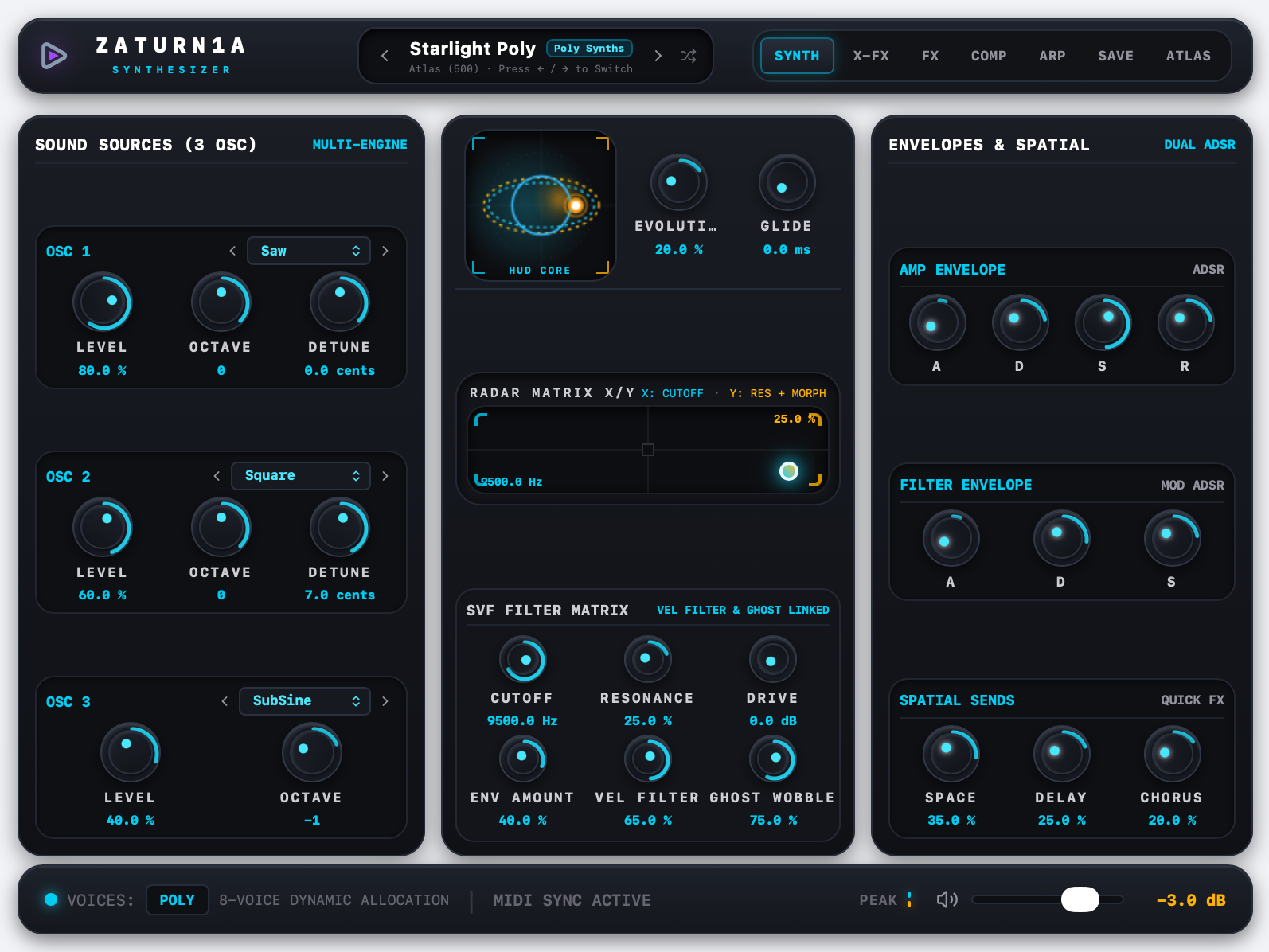Click the Amp Envelope R knob
The height and width of the screenshot is (952, 1269).
tap(1185, 323)
